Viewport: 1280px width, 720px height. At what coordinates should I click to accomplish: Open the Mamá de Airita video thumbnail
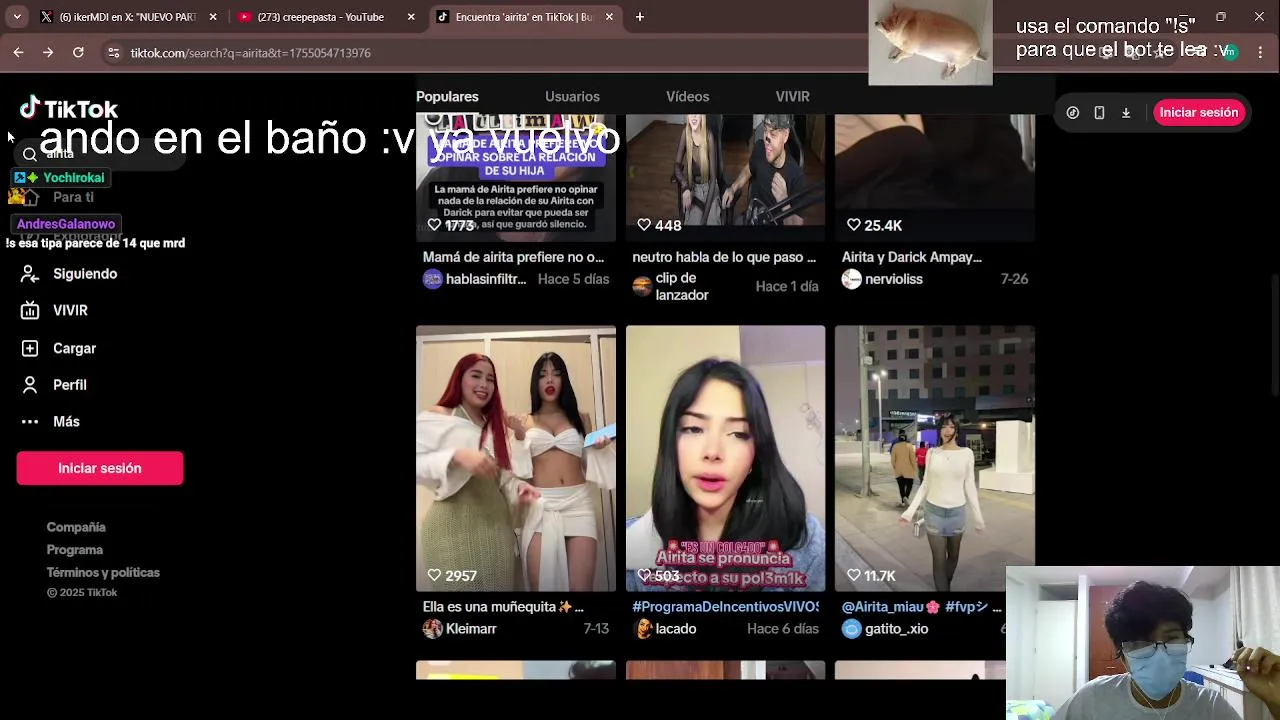pos(516,178)
